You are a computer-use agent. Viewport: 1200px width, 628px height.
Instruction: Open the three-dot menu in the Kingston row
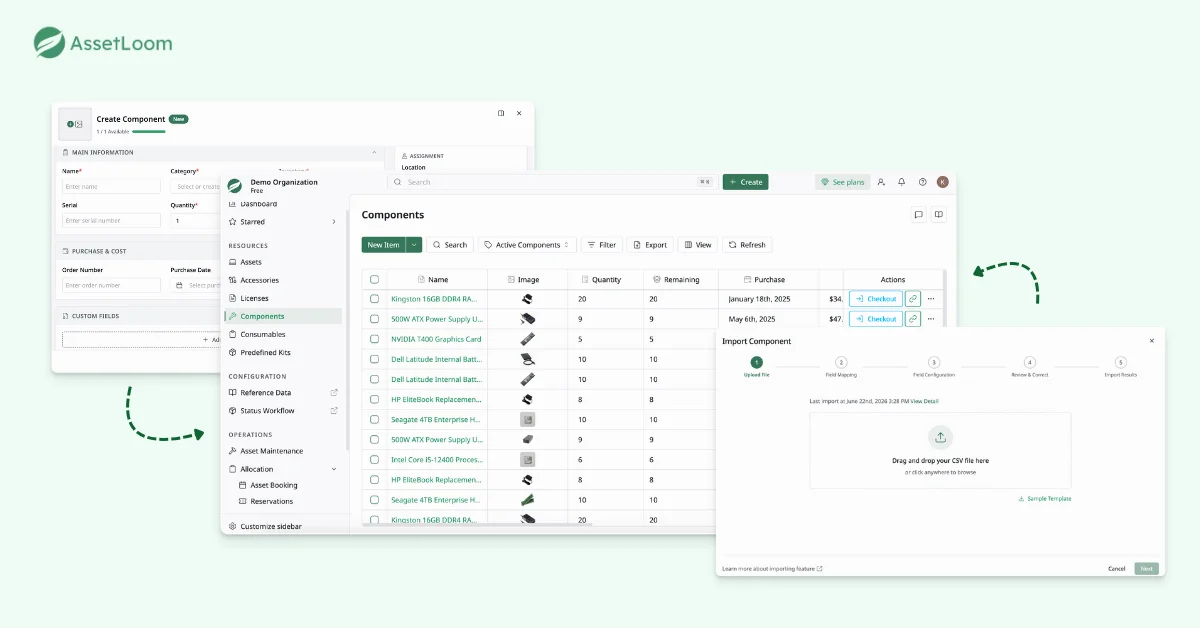[x=931, y=299]
